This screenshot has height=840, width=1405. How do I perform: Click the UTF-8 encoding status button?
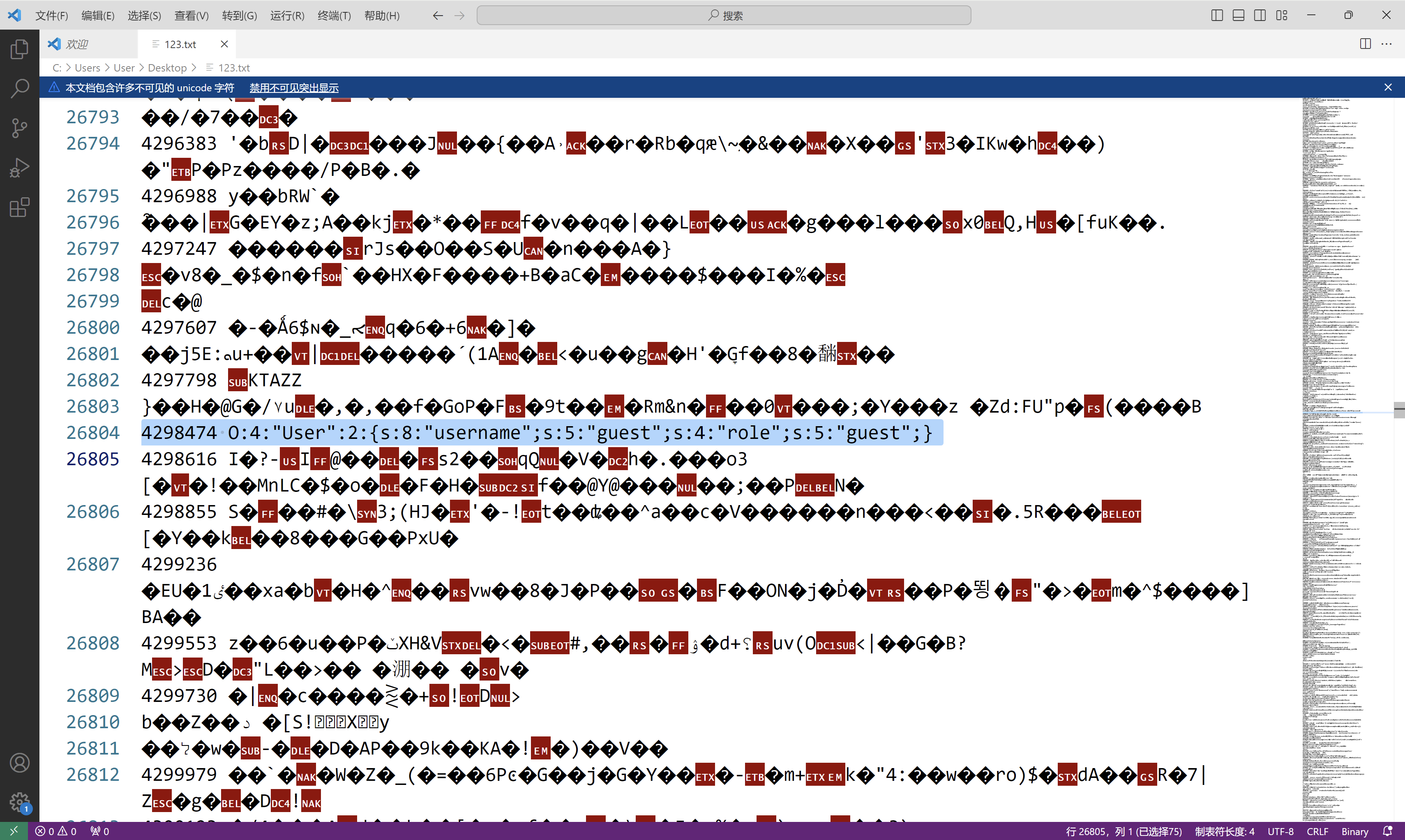point(1280,831)
